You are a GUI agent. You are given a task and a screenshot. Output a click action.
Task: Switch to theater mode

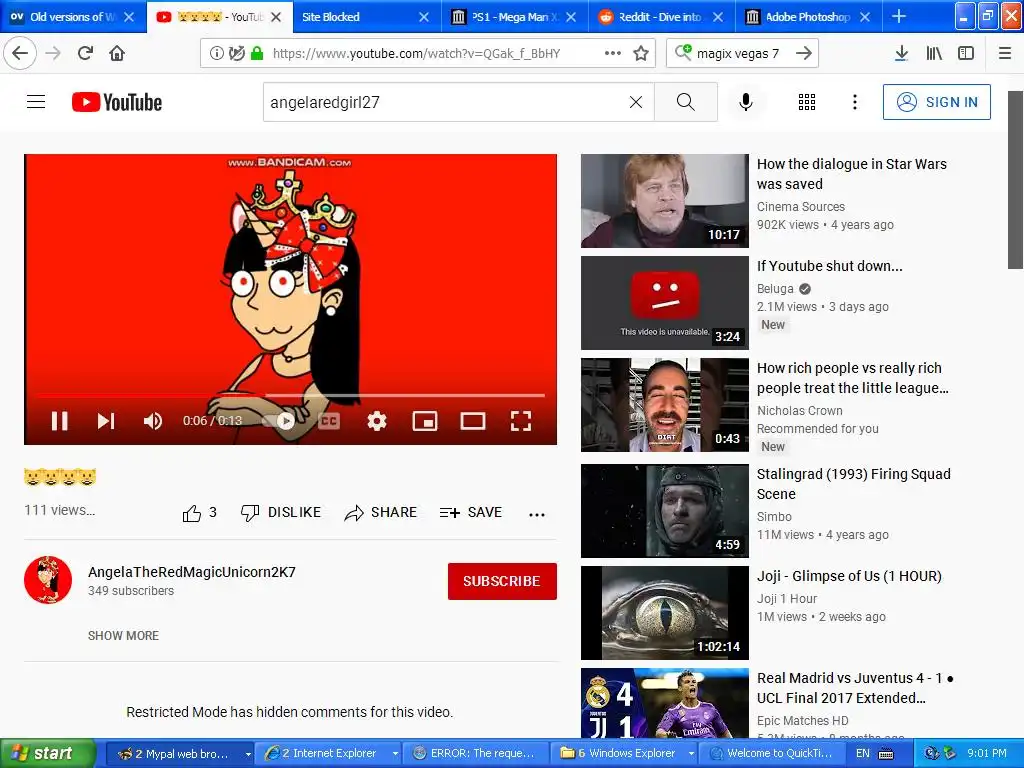click(473, 421)
